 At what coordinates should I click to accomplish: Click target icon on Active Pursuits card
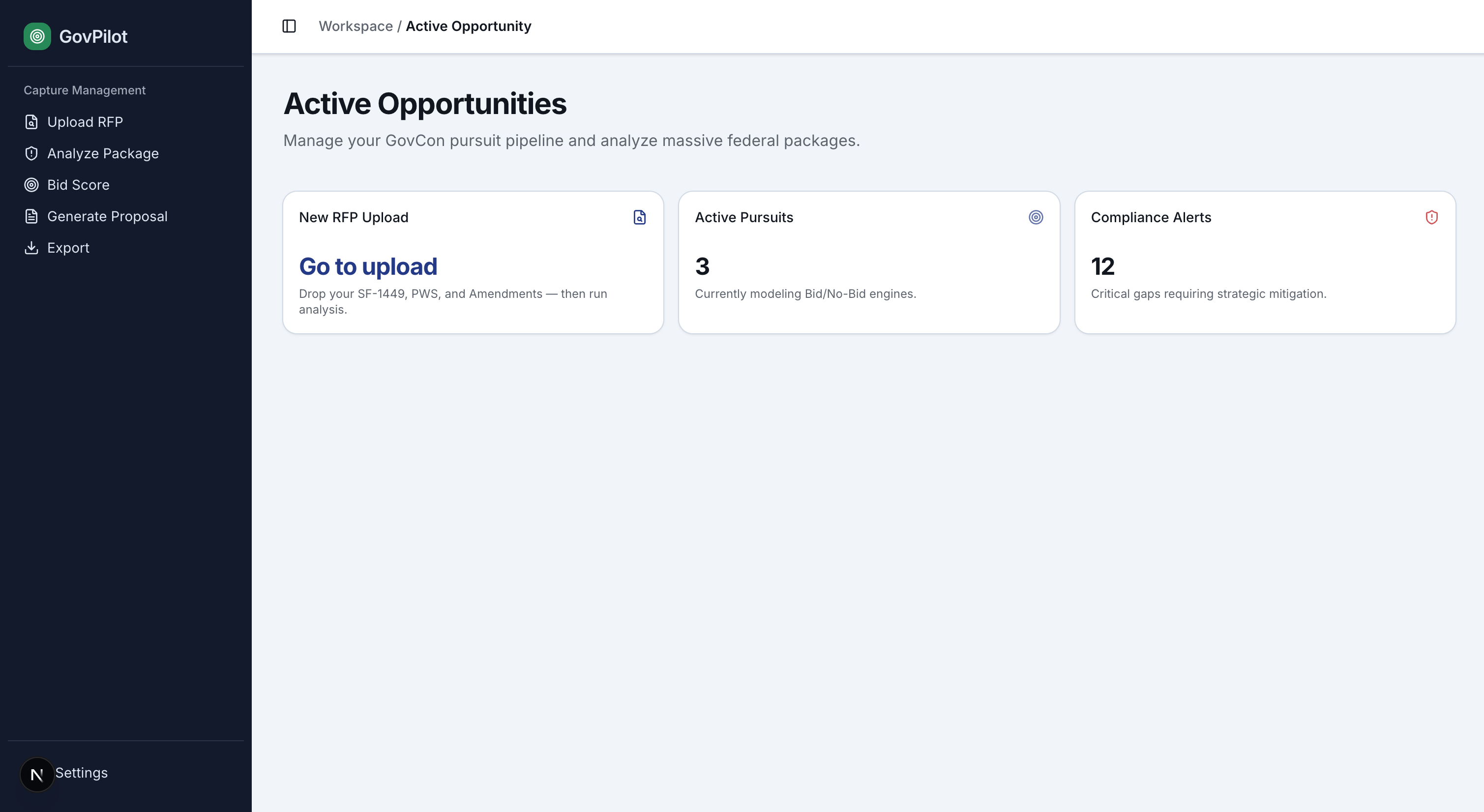pos(1035,217)
